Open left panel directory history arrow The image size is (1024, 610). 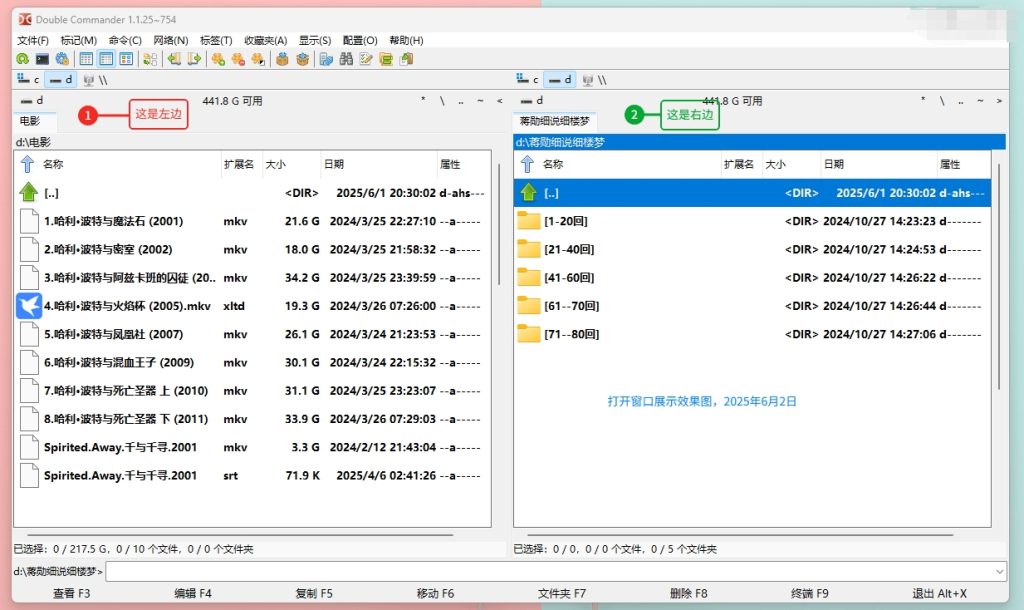500,99
